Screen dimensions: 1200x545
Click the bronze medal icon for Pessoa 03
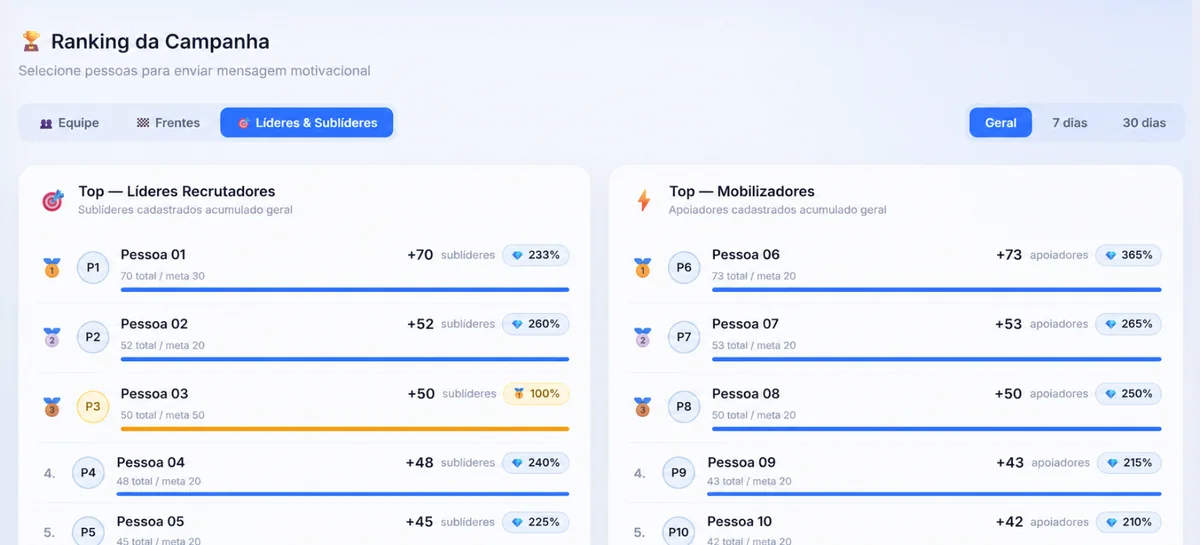[52, 407]
